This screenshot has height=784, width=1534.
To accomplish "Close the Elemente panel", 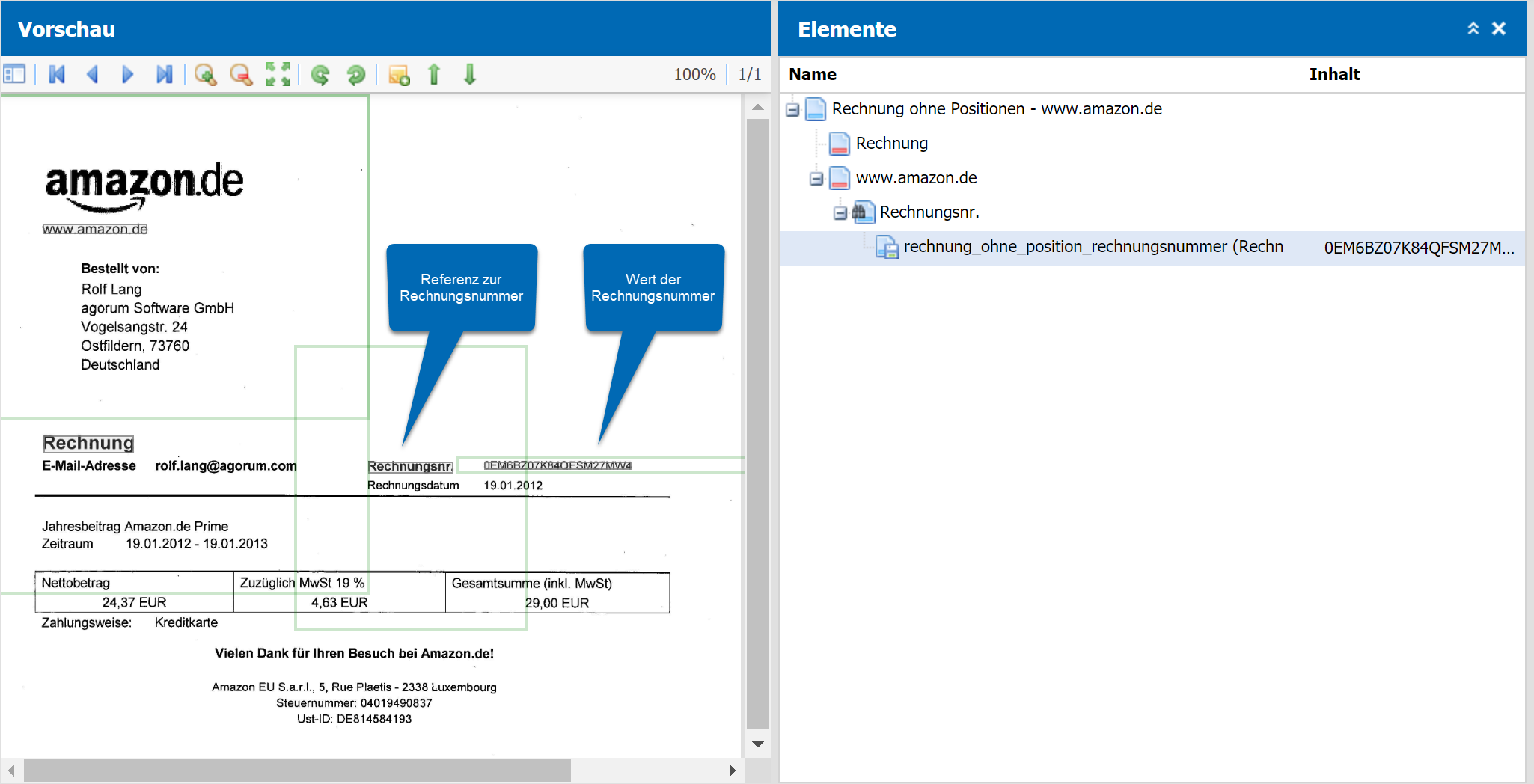I will click(x=1499, y=28).
